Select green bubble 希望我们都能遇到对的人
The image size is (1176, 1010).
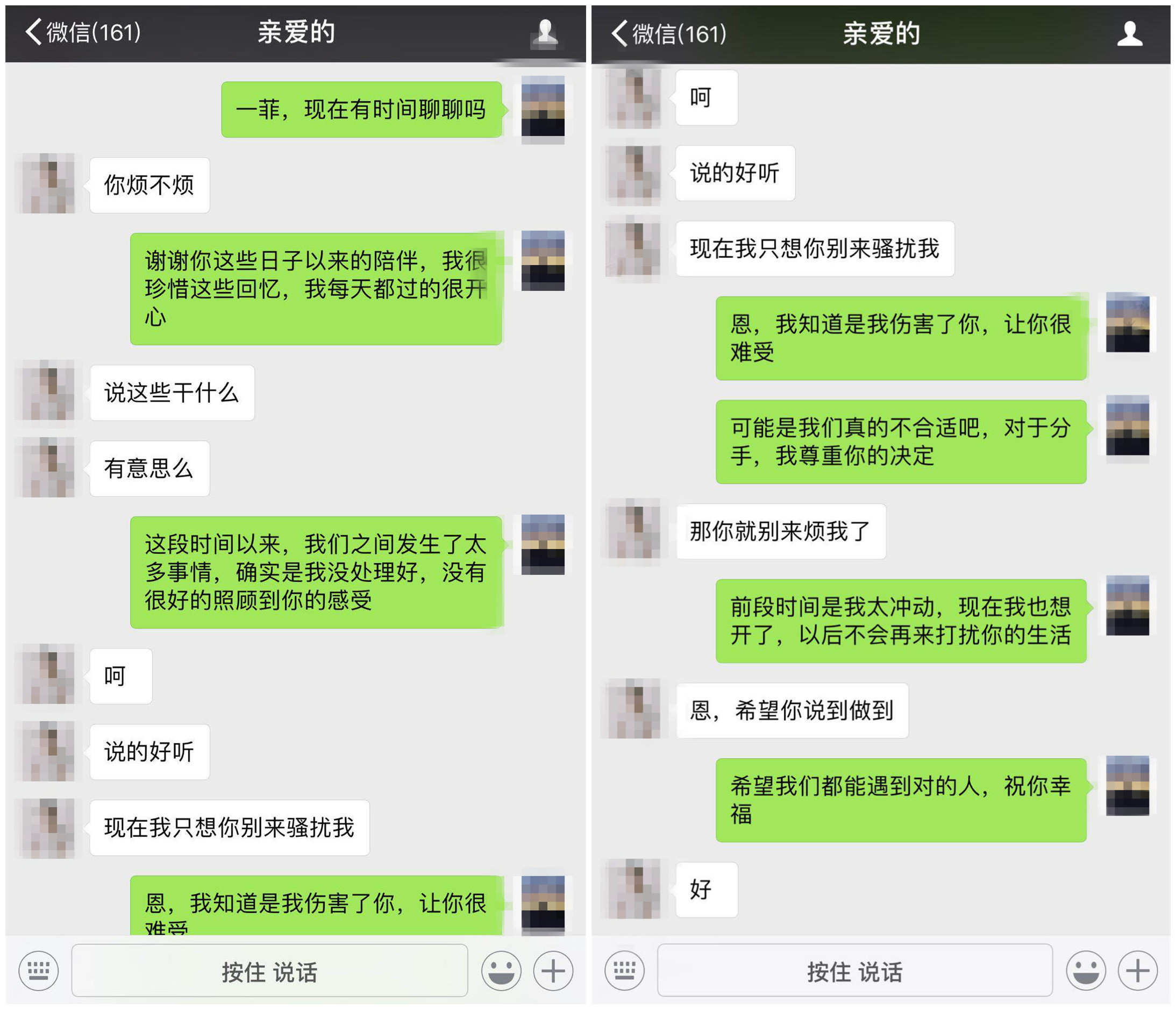click(901, 800)
